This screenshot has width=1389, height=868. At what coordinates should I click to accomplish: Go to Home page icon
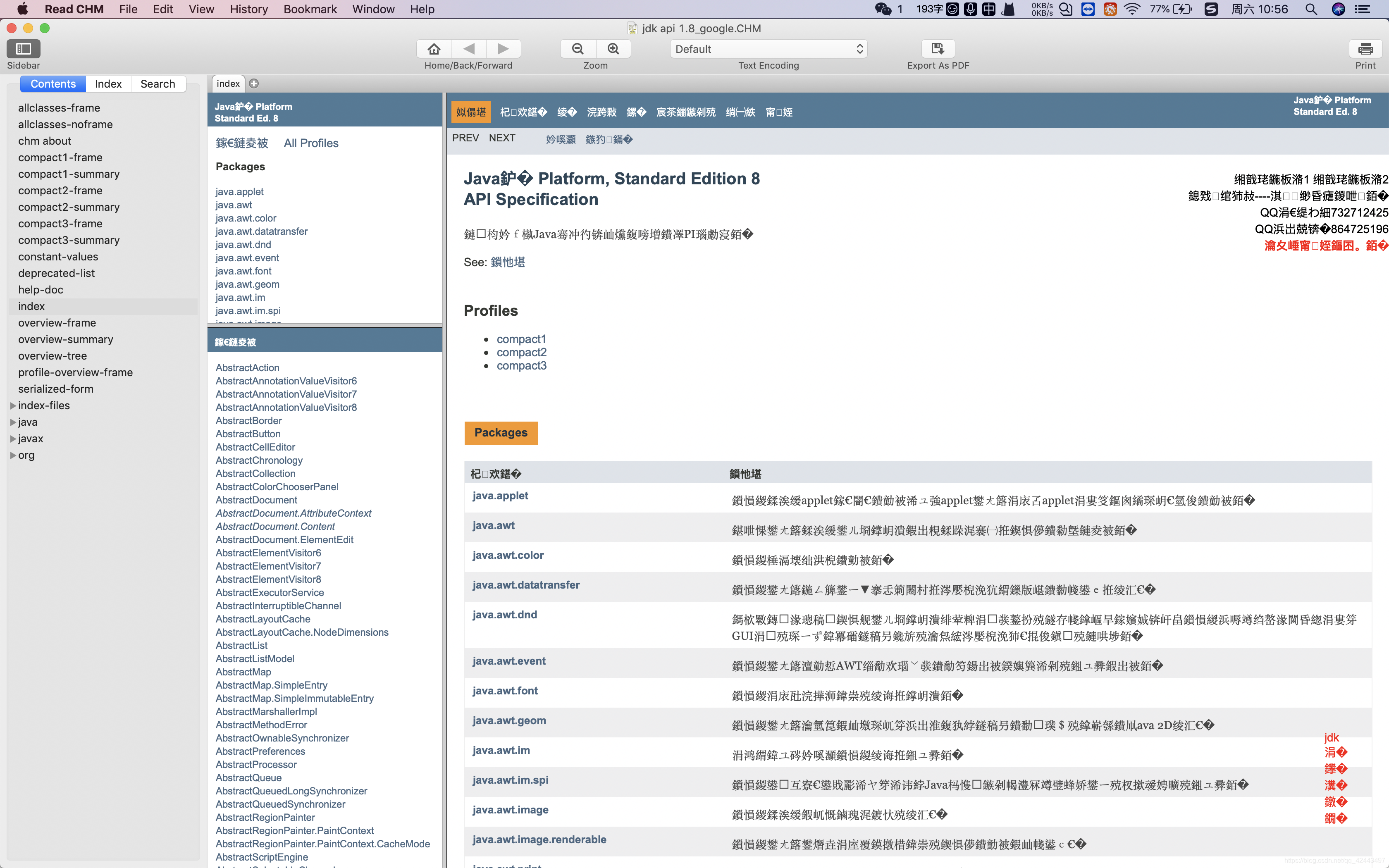pos(434,49)
